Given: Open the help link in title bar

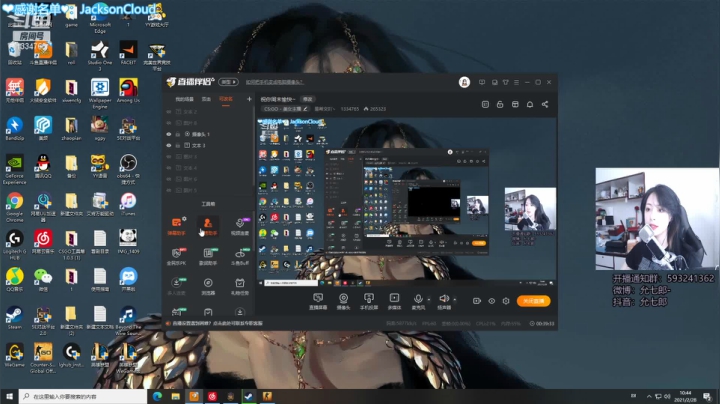Looking at the screenshot, I should tap(275, 82).
